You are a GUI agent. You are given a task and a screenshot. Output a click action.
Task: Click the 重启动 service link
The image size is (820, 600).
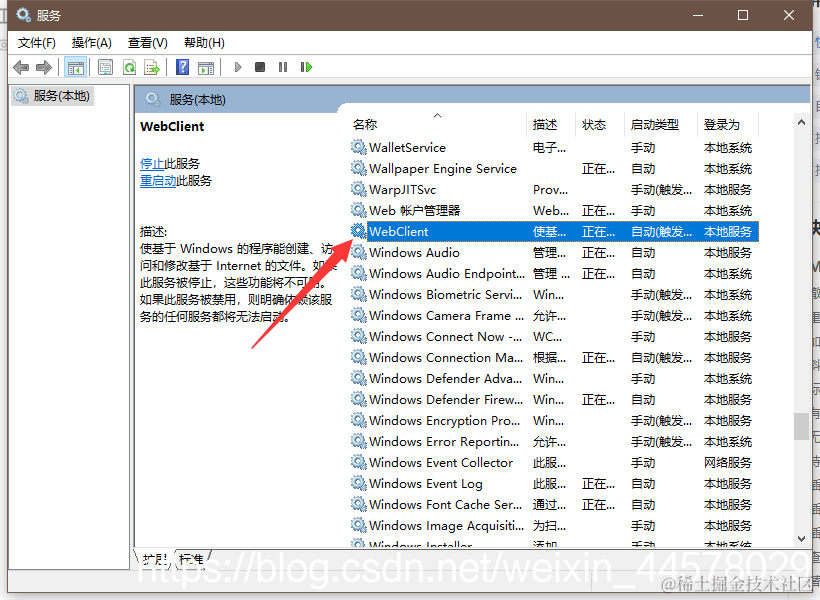pos(158,181)
